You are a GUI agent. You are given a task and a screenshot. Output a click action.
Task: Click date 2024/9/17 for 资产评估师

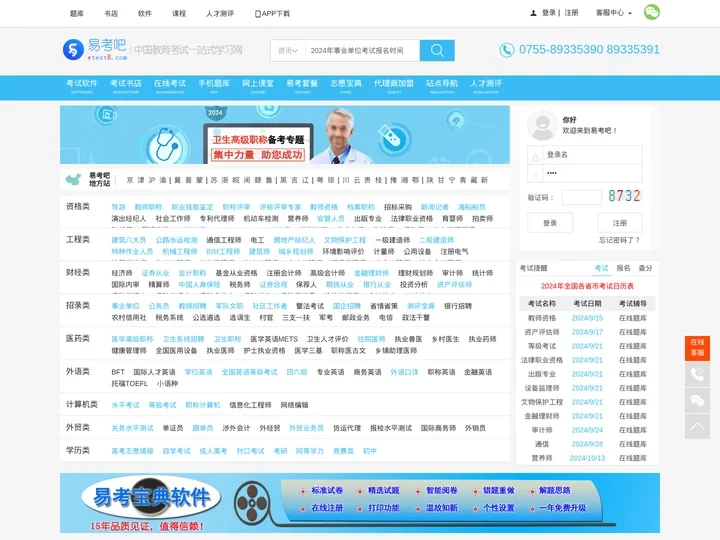coord(587,332)
